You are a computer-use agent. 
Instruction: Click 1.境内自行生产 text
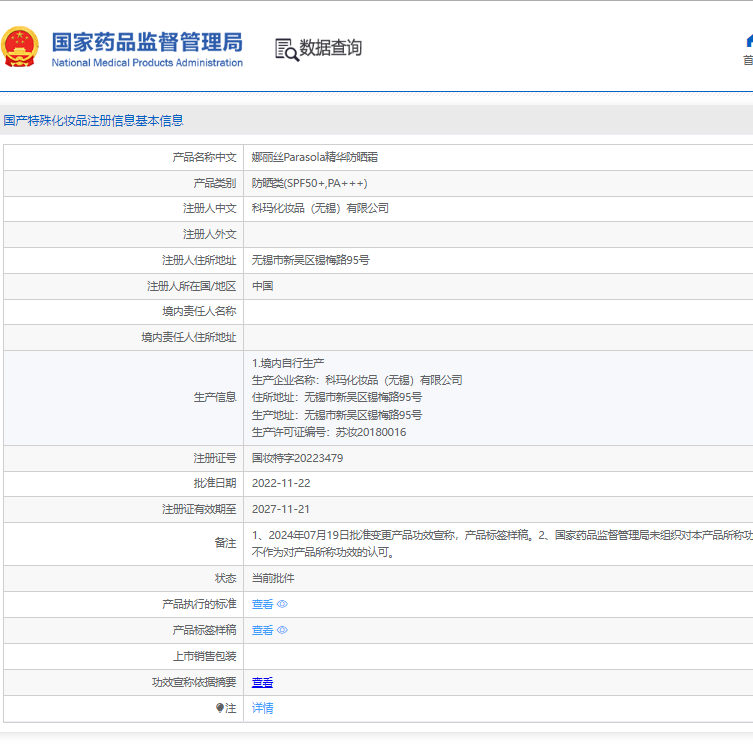pos(288,363)
